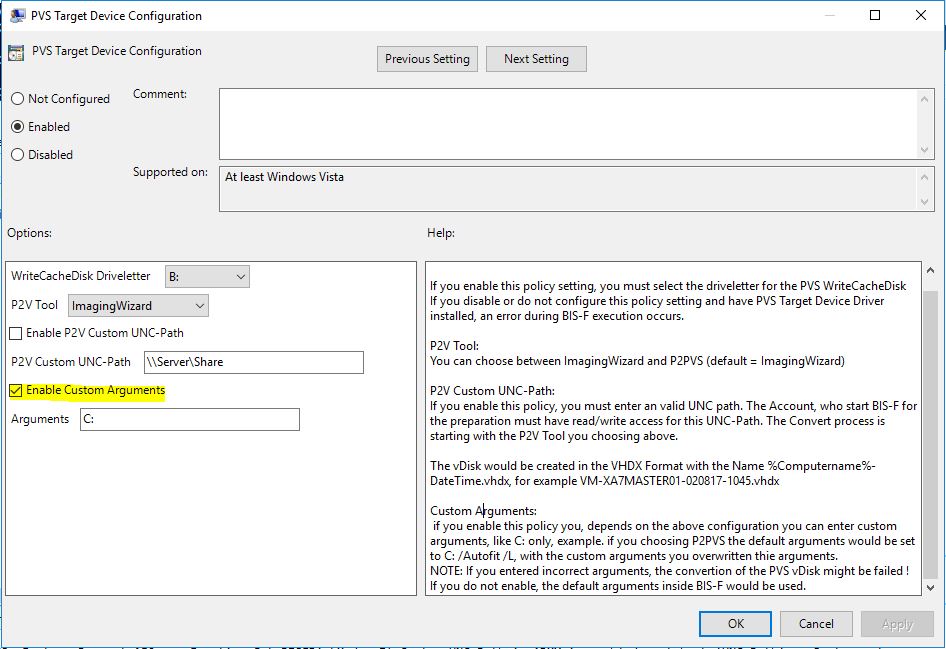This screenshot has width=946, height=649.
Task: Click the Apply button
Action: pyautogui.click(x=897, y=624)
